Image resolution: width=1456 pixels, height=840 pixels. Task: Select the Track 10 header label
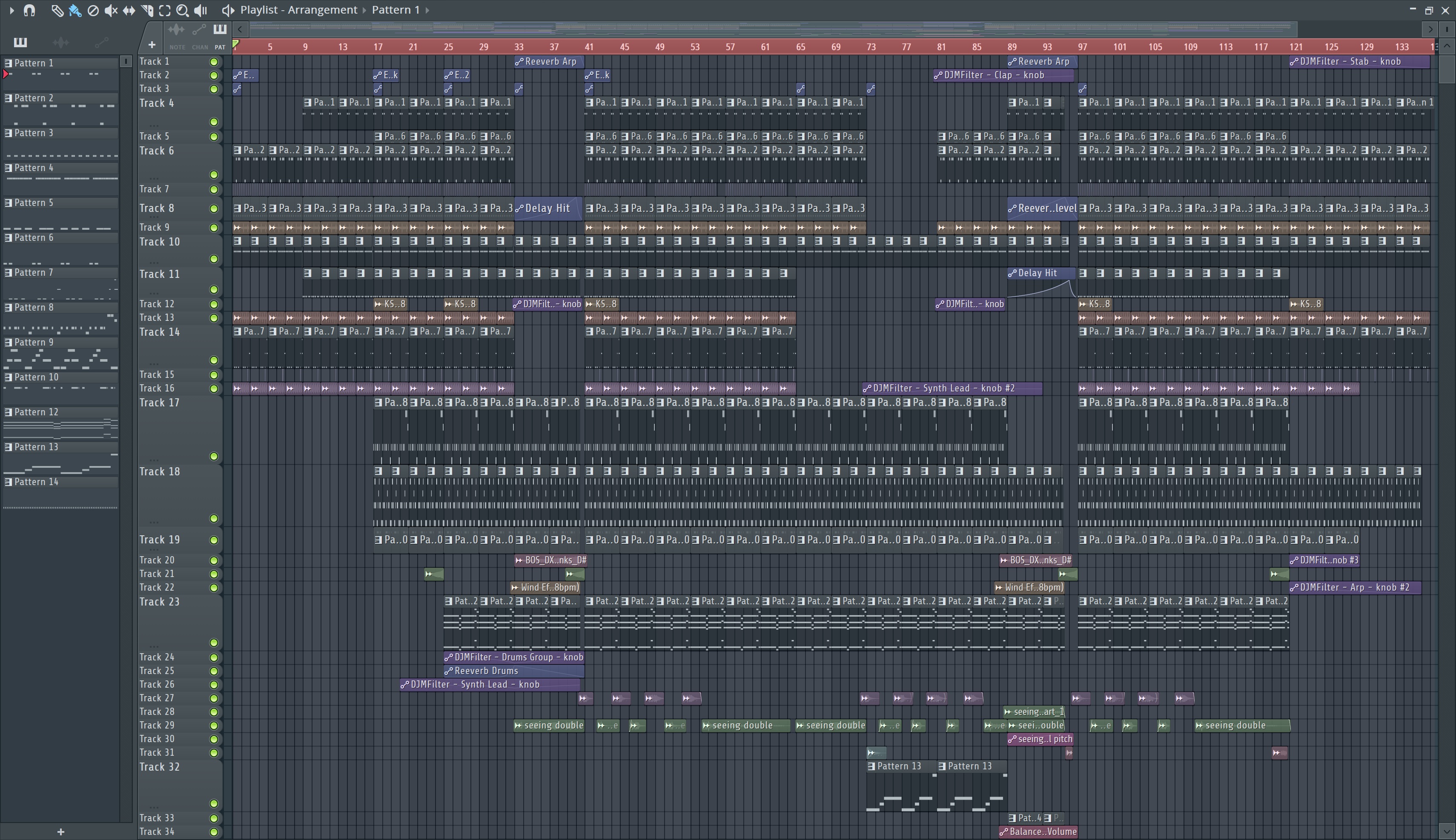159,242
